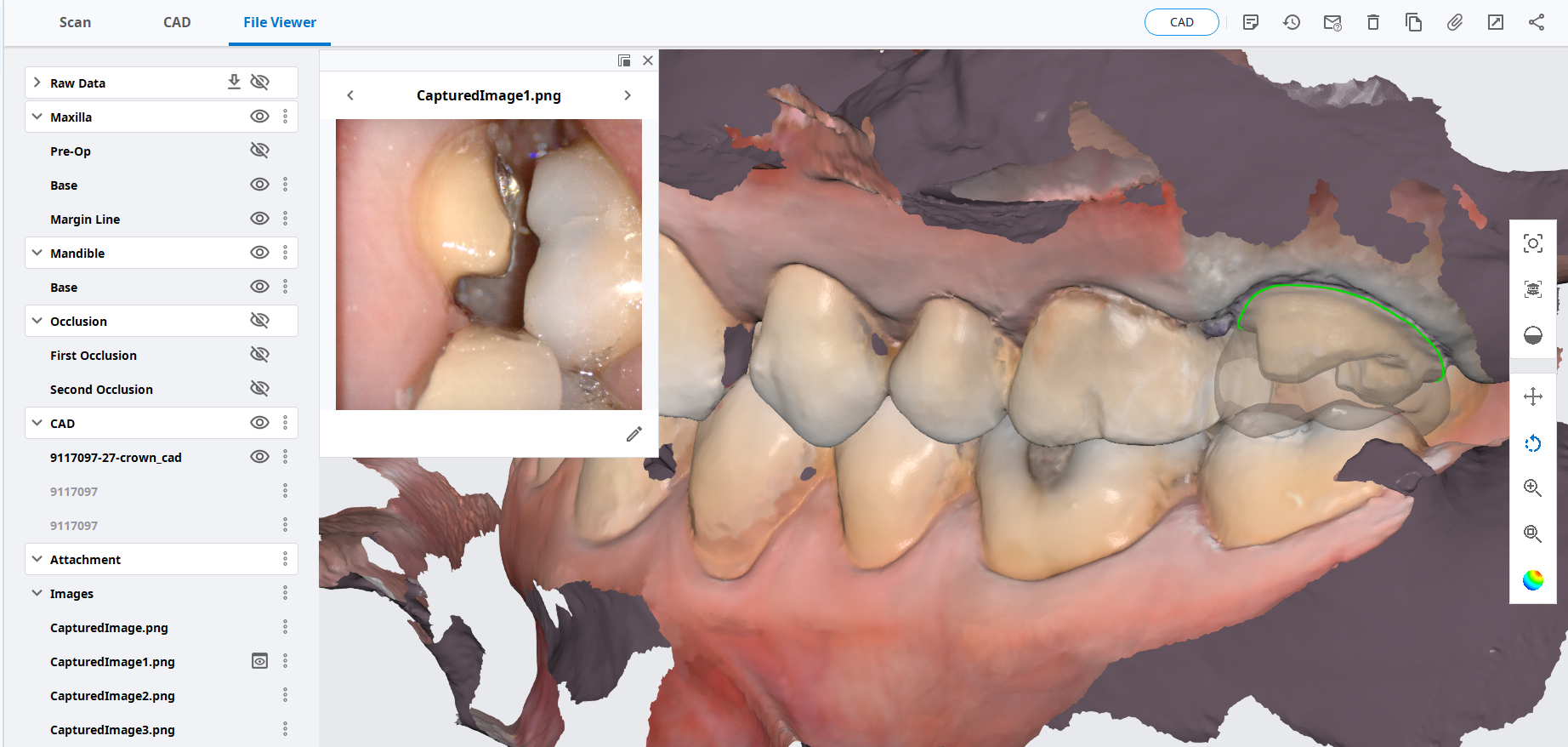Open more options for Margin Line
The image size is (1568, 747).
point(286,219)
